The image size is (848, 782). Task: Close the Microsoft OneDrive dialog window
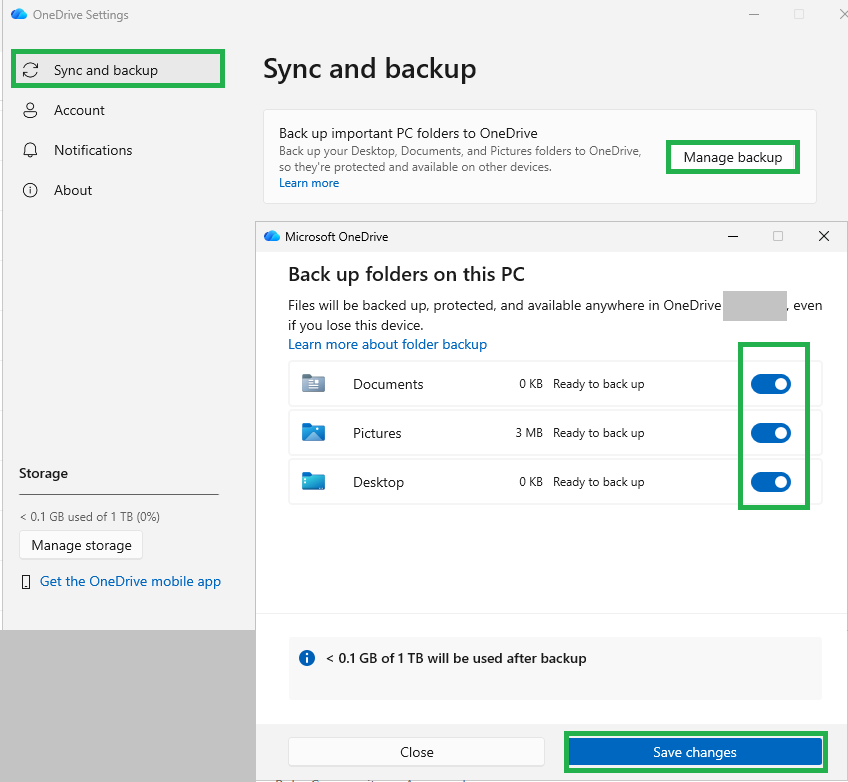(x=824, y=236)
